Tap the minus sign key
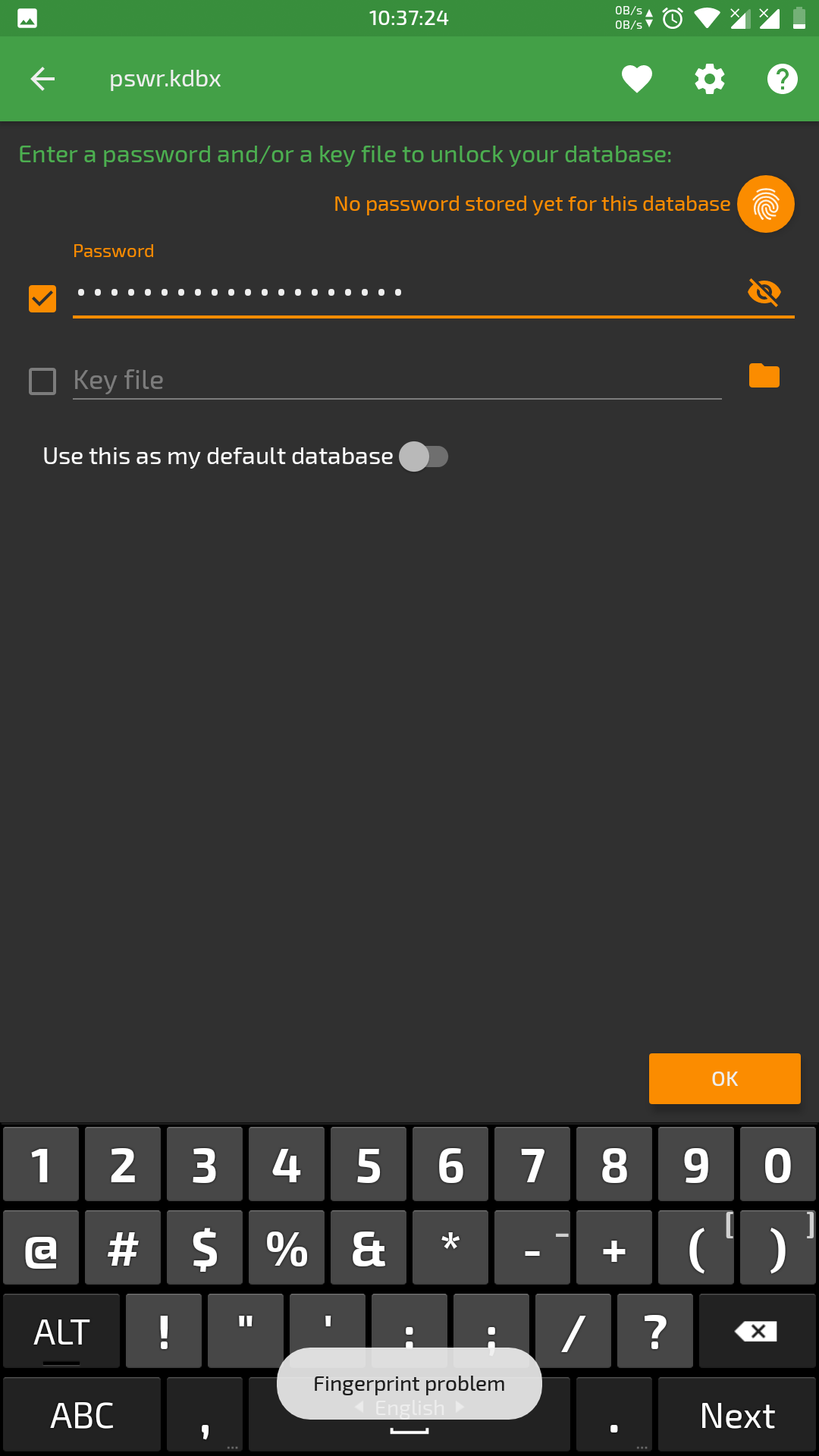The height and width of the screenshot is (1456, 819). point(532,1247)
